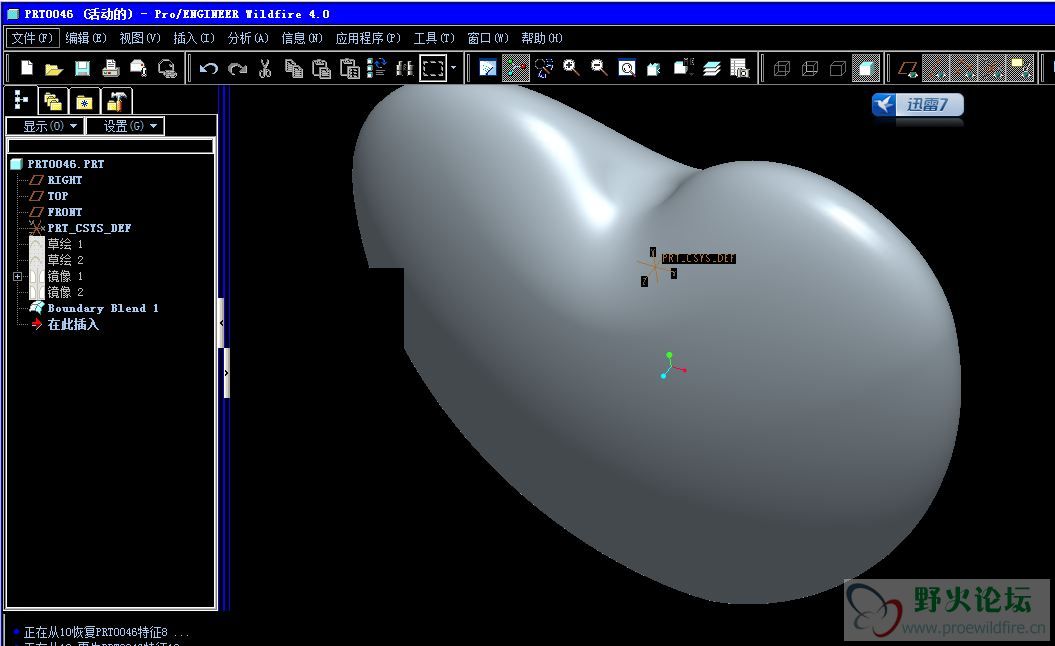Open the 帮助(H) menu
Viewport: 1055px width, 646px height.
click(x=542, y=38)
